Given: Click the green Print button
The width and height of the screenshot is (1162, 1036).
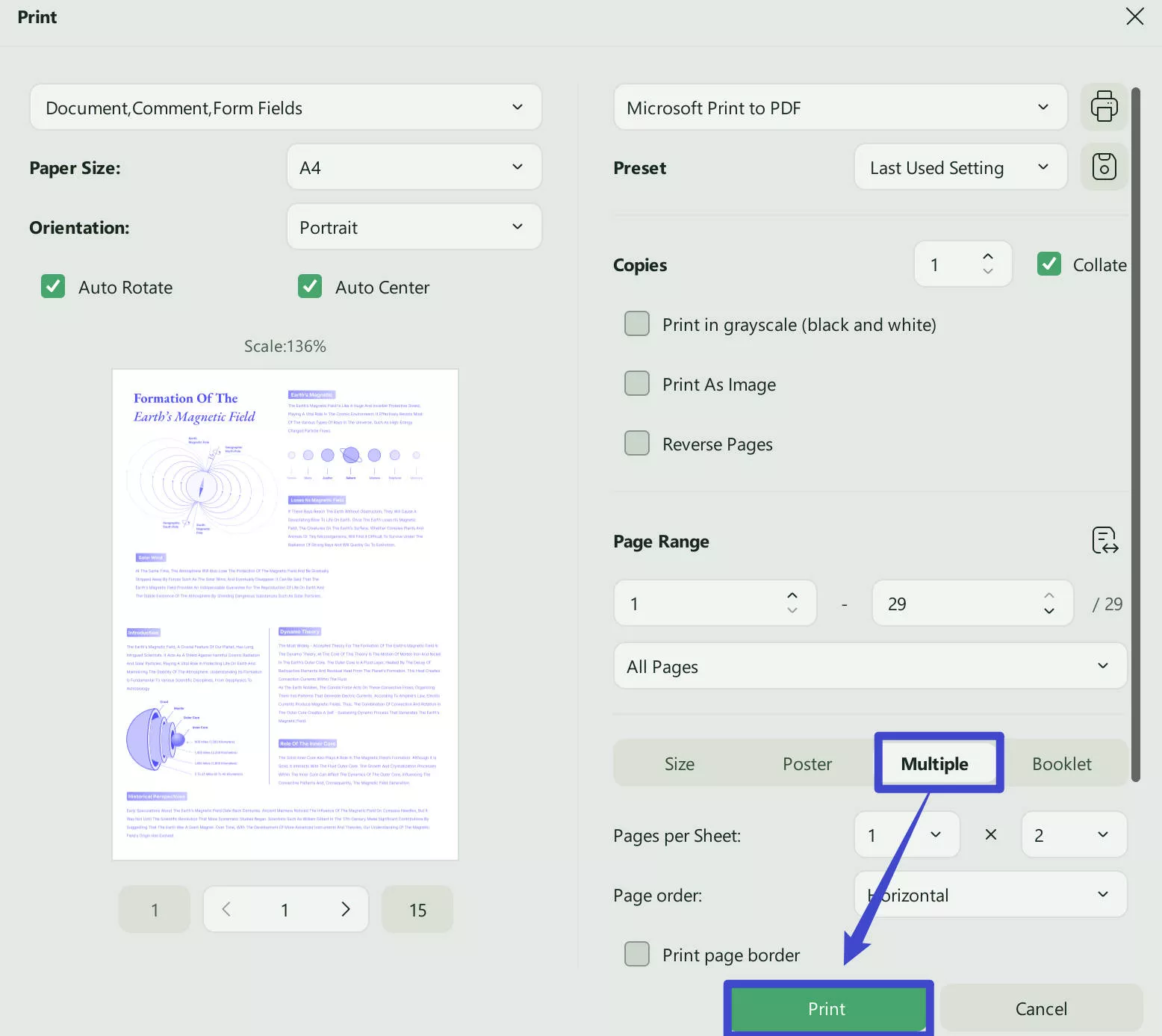Looking at the screenshot, I should 827,1008.
